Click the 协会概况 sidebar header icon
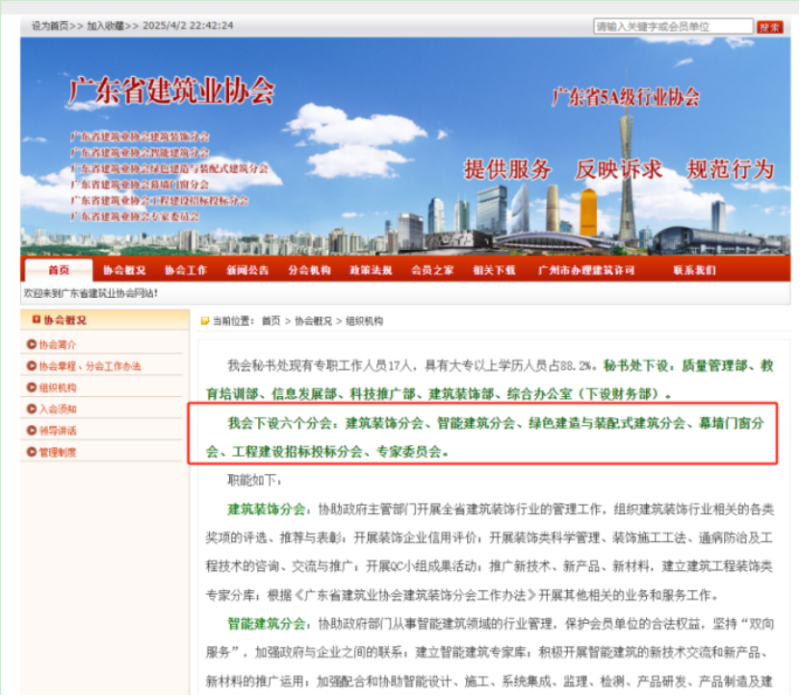This screenshot has width=800, height=696. pyautogui.click(x=36, y=320)
